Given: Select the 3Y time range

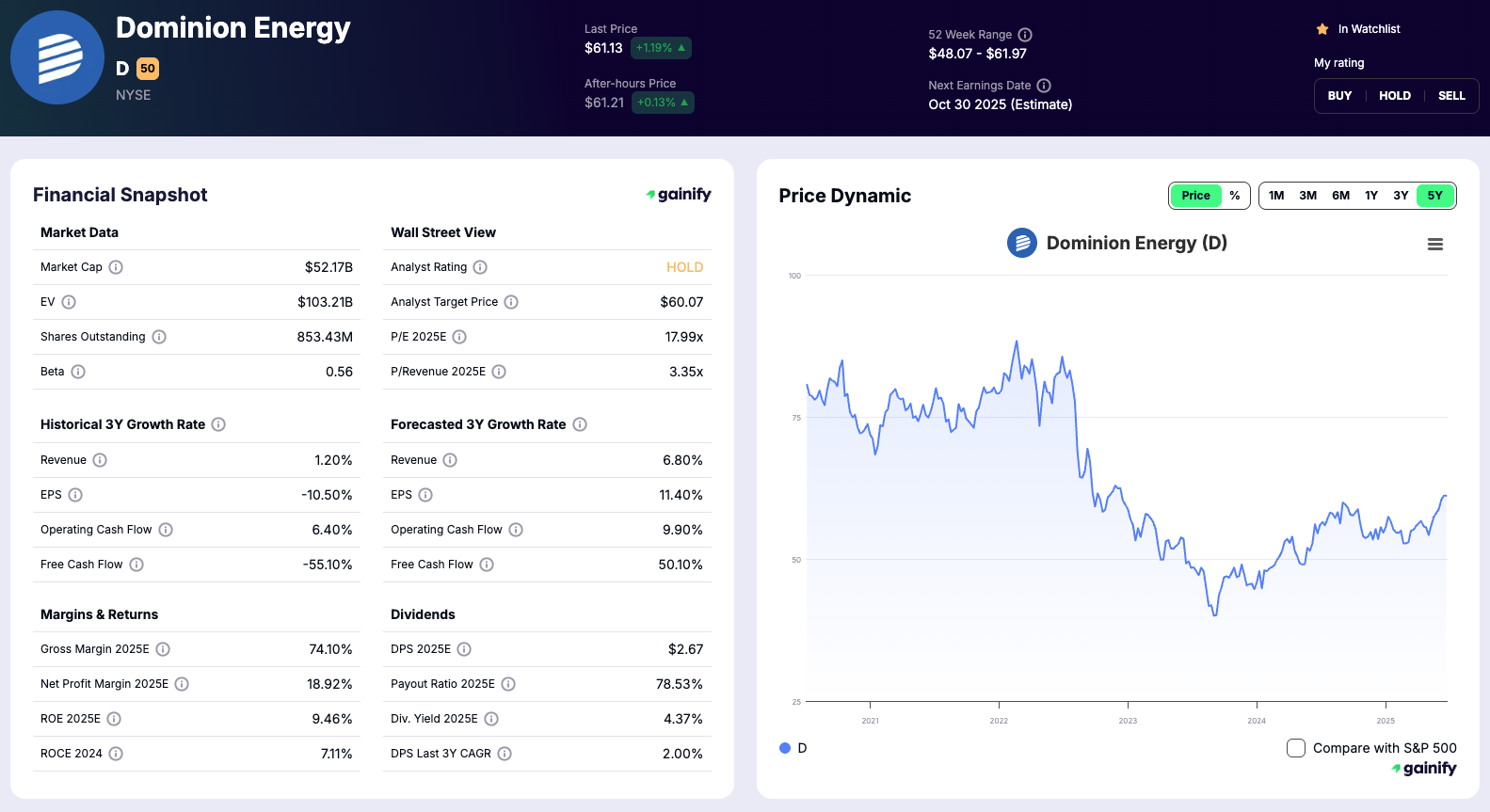Looking at the screenshot, I should tap(1401, 196).
